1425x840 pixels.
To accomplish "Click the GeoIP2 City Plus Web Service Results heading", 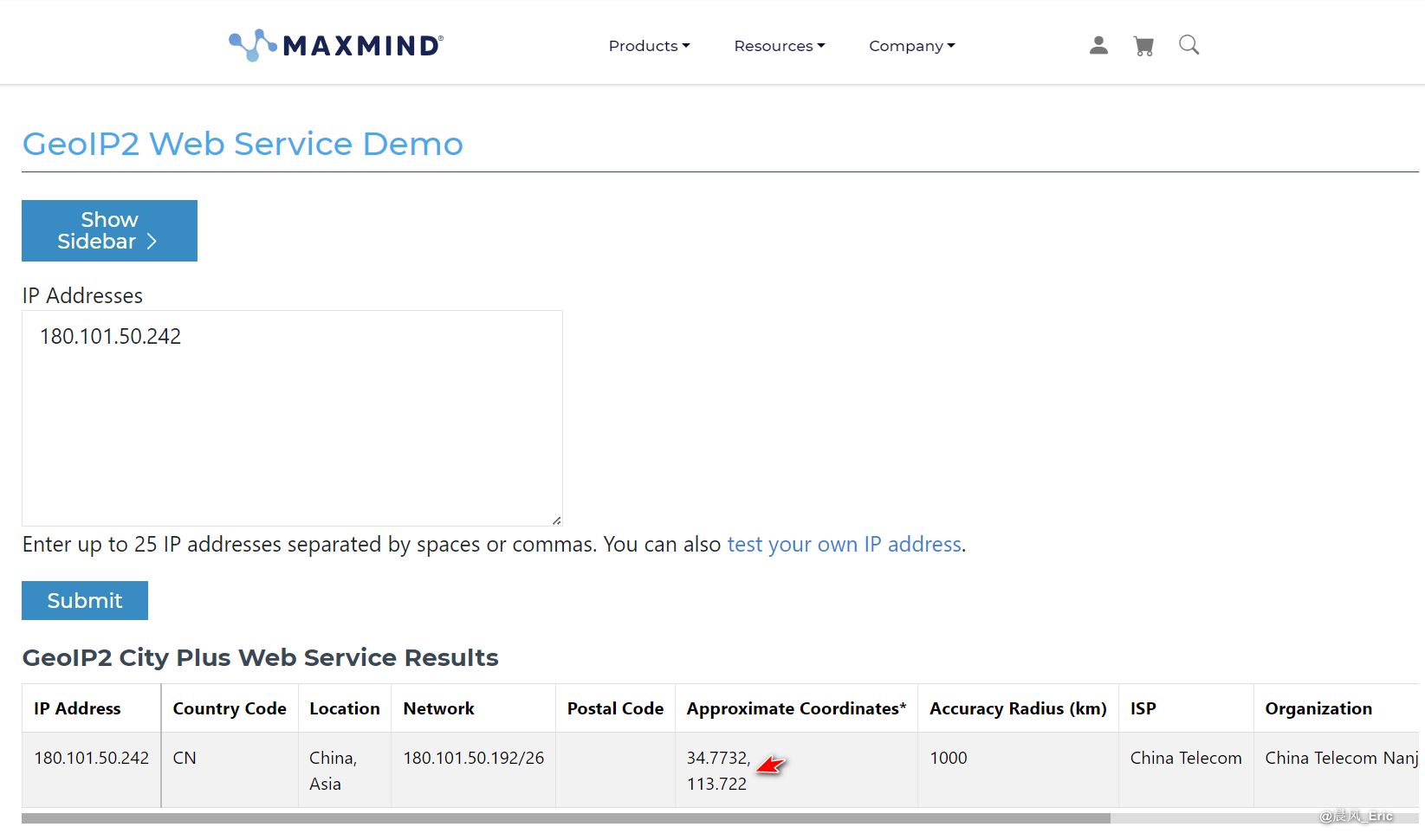I will (260, 657).
